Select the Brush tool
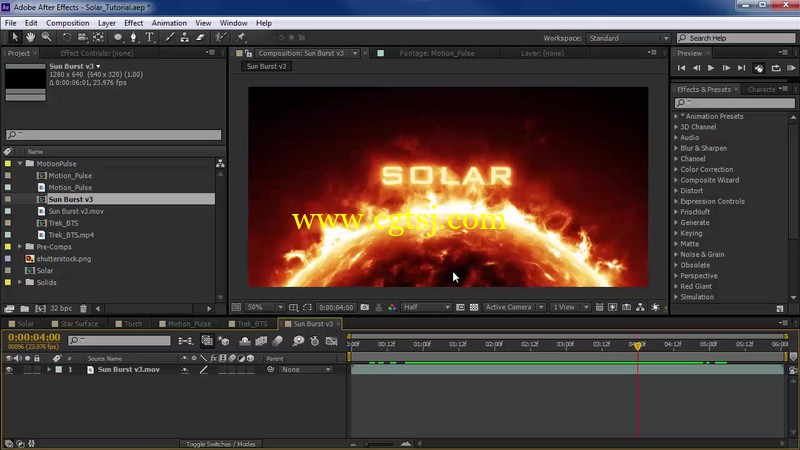The width and height of the screenshot is (800, 450). [x=169, y=37]
